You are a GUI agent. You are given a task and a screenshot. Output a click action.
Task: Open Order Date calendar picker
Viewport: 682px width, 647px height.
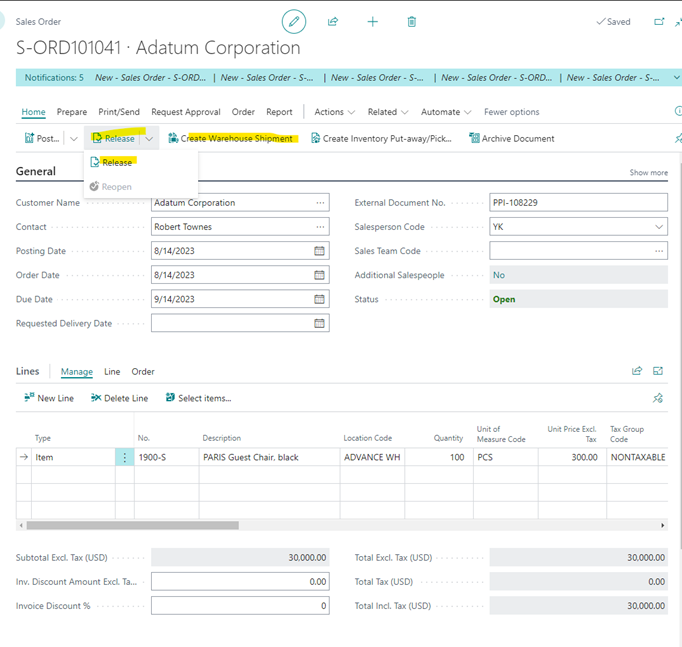point(319,275)
